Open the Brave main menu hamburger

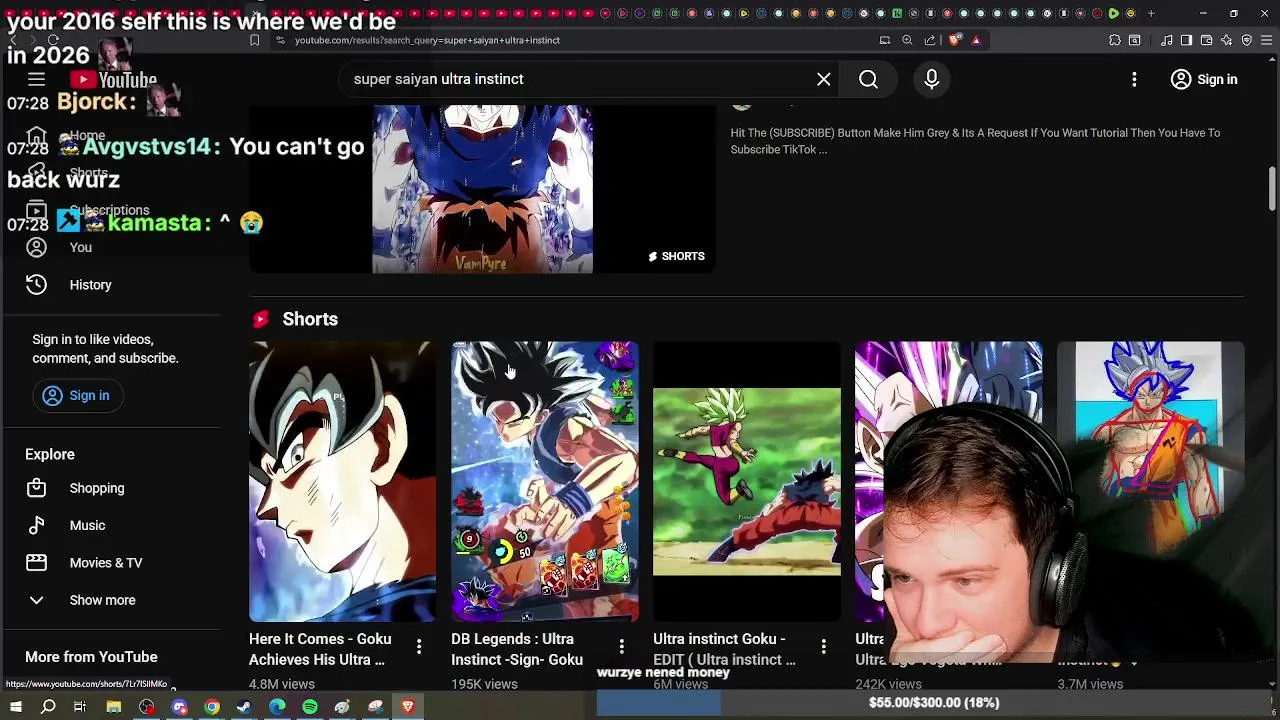pyautogui.click(x=1267, y=40)
